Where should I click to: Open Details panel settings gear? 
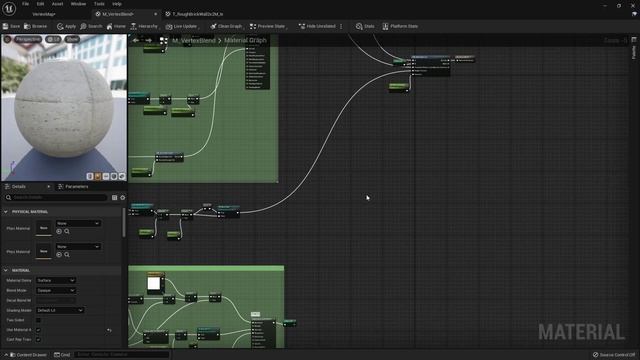pos(122,198)
